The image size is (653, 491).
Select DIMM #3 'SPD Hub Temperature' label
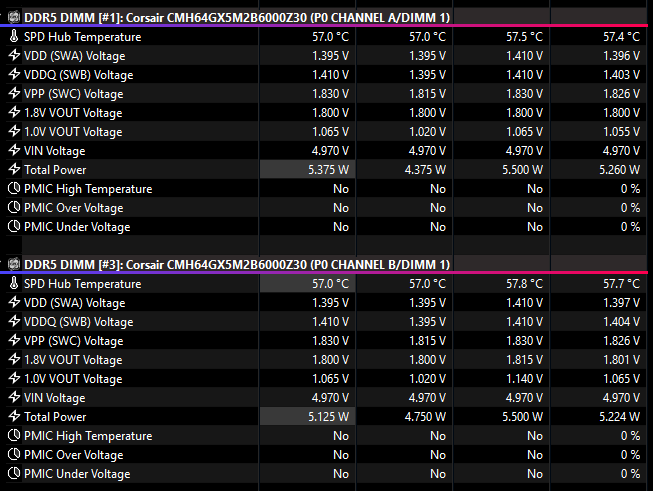pos(82,284)
